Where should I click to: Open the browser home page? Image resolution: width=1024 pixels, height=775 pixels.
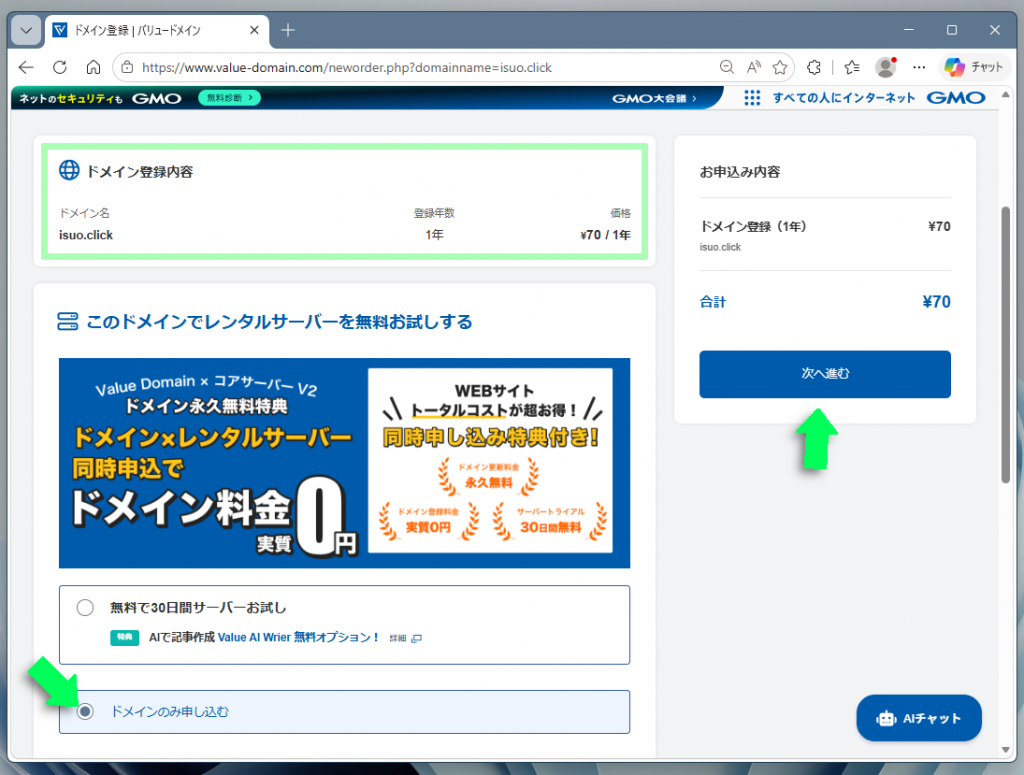[x=93, y=67]
